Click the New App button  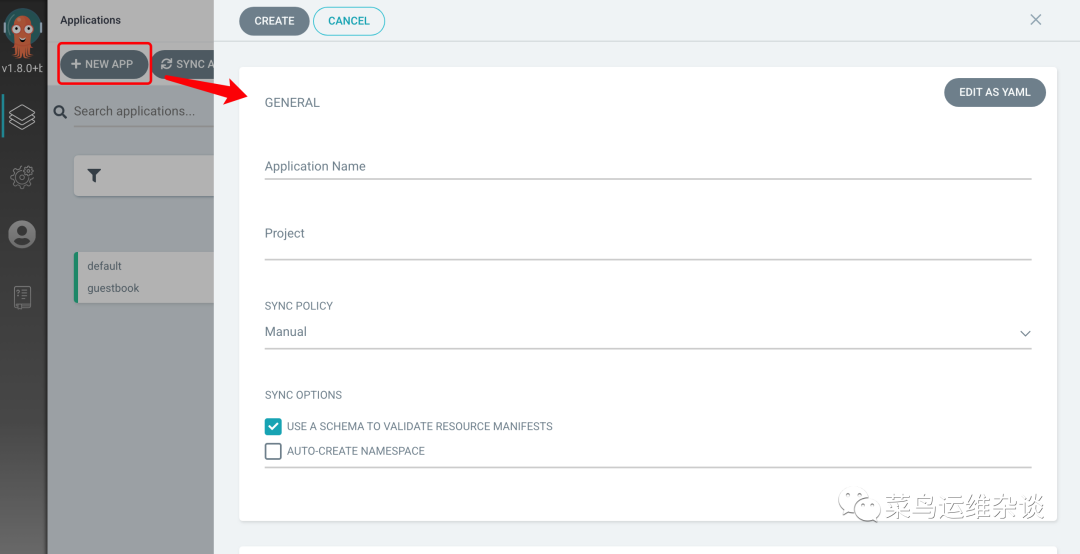click(x=103, y=64)
